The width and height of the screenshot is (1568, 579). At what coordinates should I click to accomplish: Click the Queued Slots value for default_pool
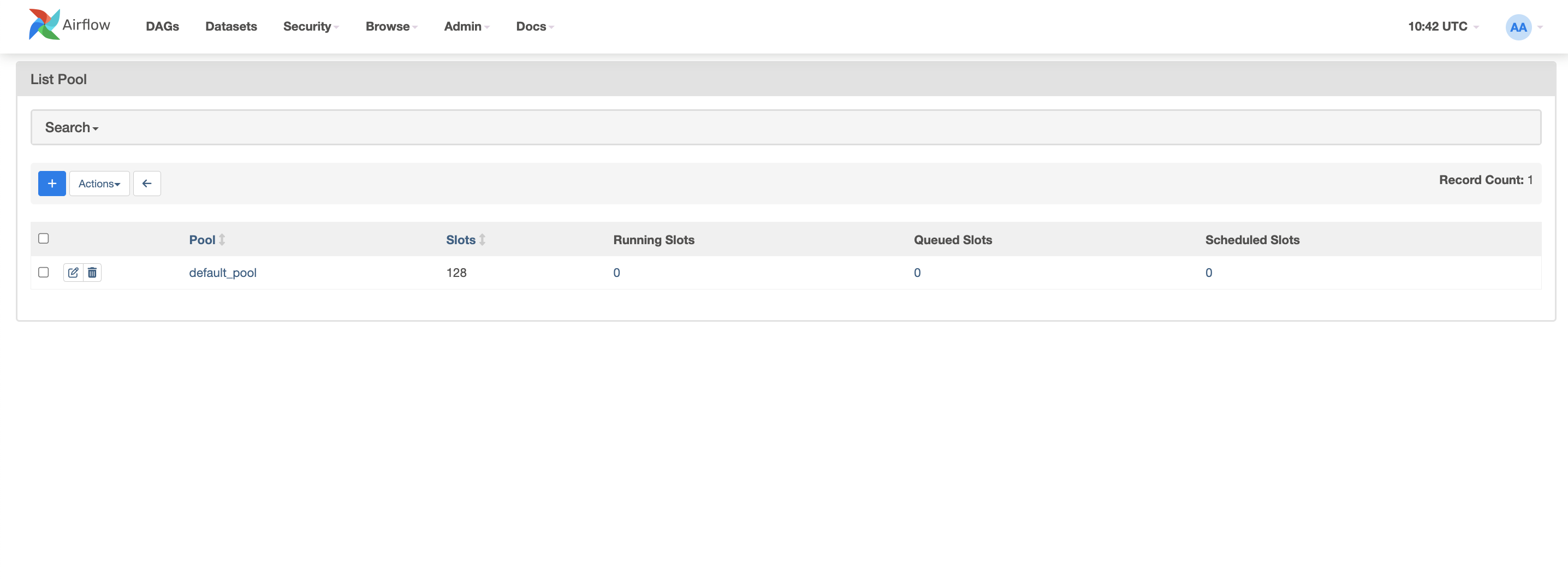pyautogui.click(x=917, y=273)
